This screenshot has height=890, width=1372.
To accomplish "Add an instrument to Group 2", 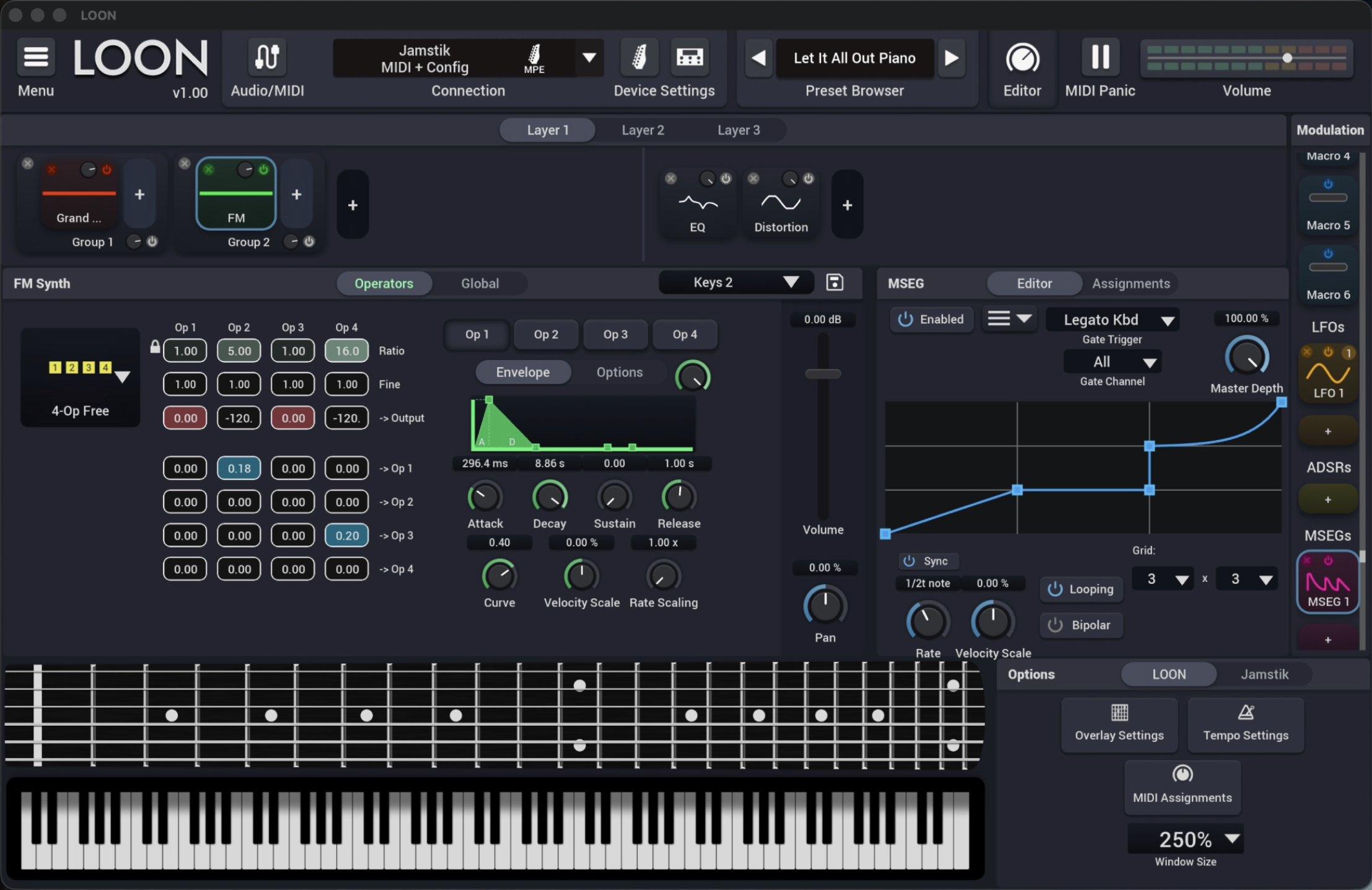I will pyautogui.click(x=296, y=194).
